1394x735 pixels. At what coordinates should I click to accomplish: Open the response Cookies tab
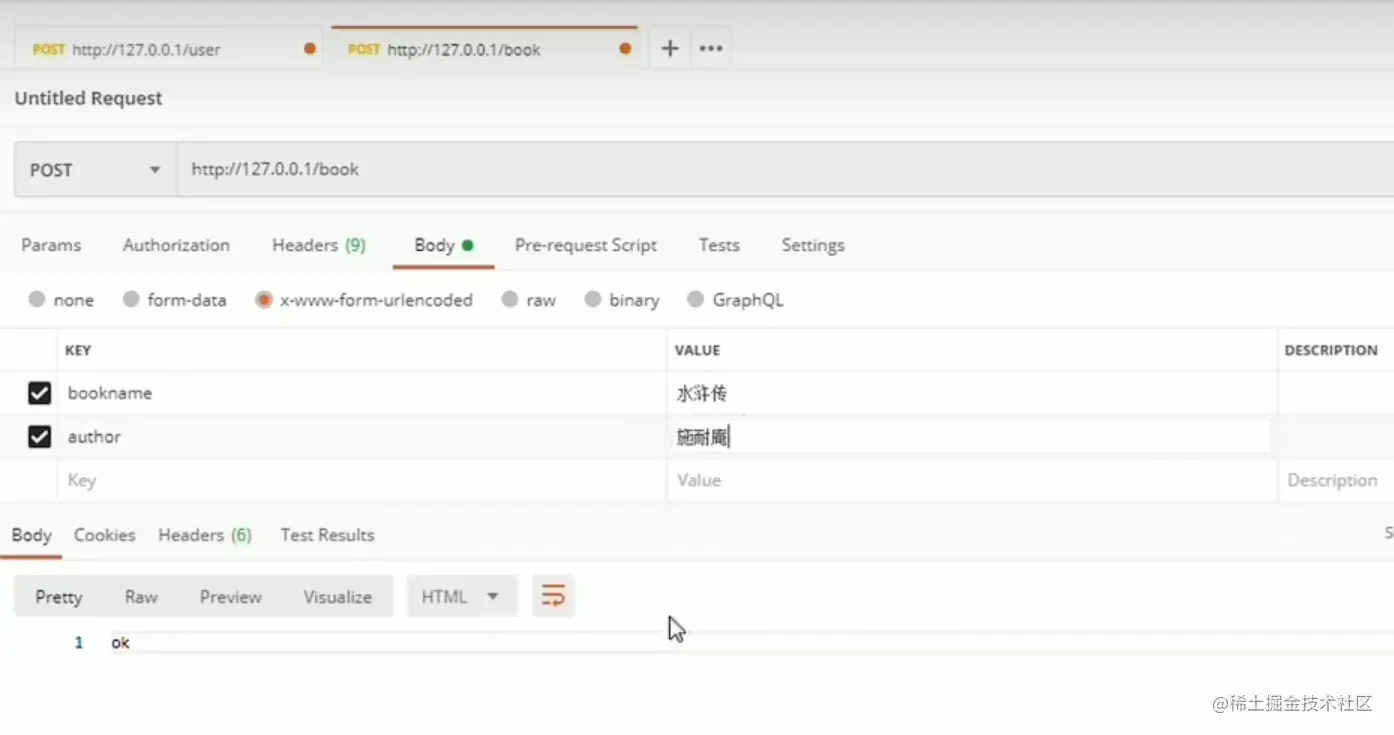104,535
